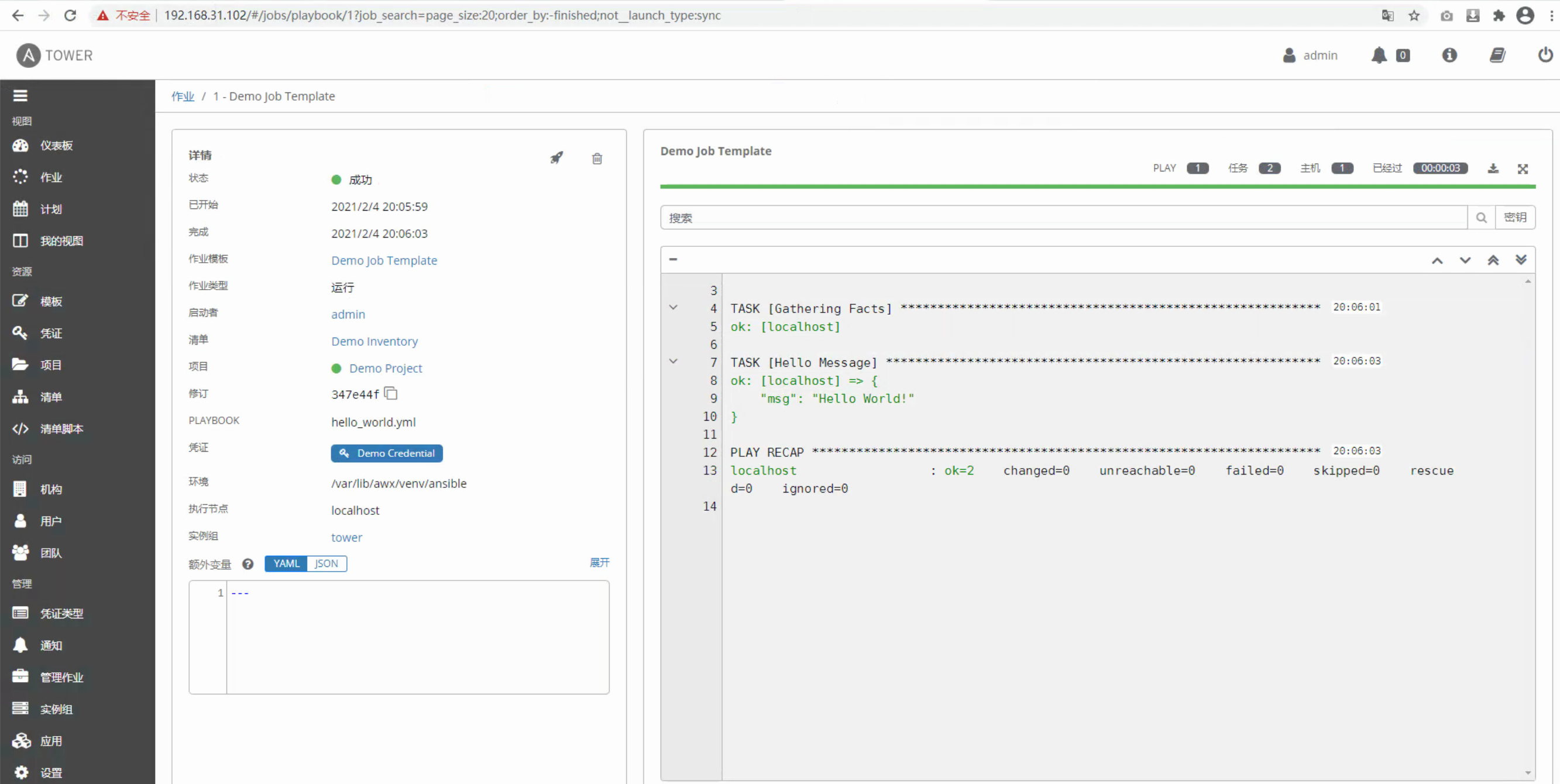This screenshot has height=784, width=1560.
Task: Bookmark this page with the star icon
Action: (x=1414, y=15)
